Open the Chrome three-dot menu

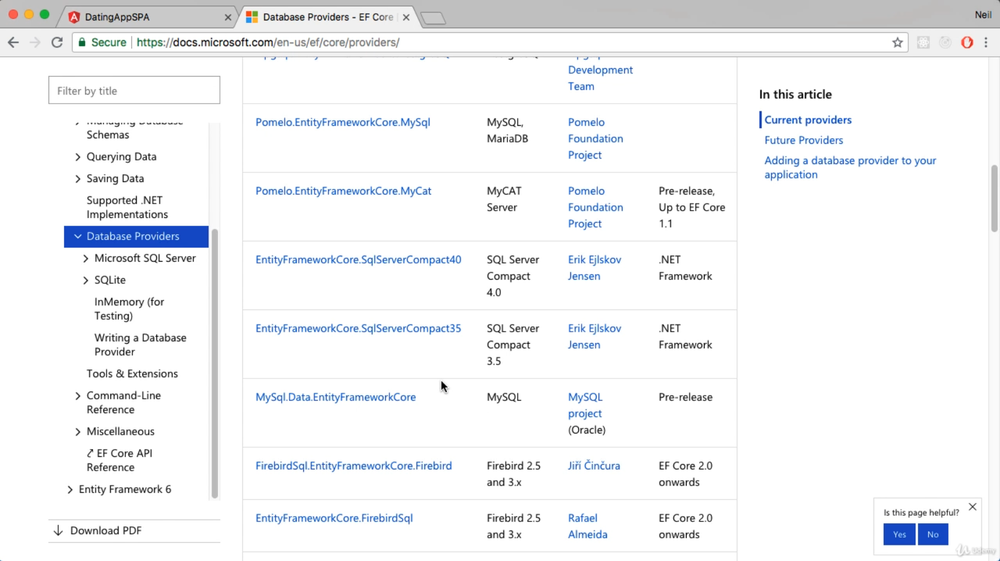987,43
